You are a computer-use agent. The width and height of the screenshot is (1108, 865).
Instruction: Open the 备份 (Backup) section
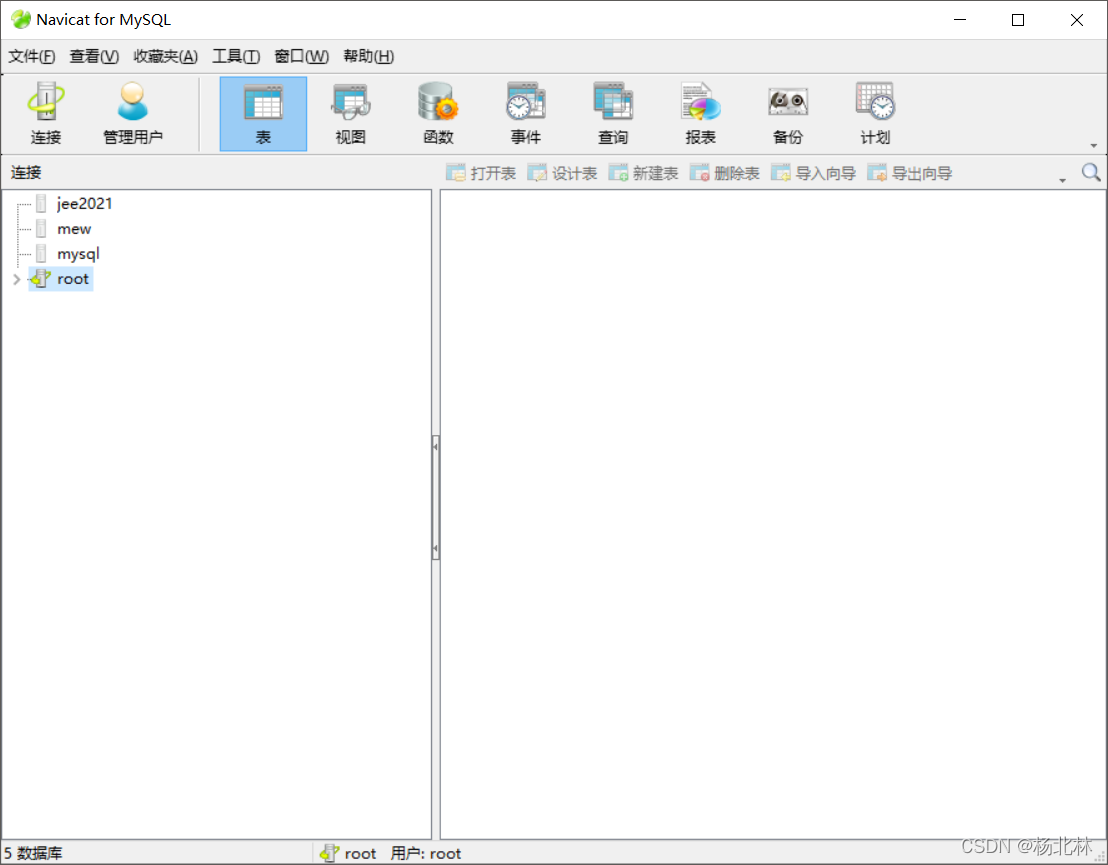(x=788, y=114)
